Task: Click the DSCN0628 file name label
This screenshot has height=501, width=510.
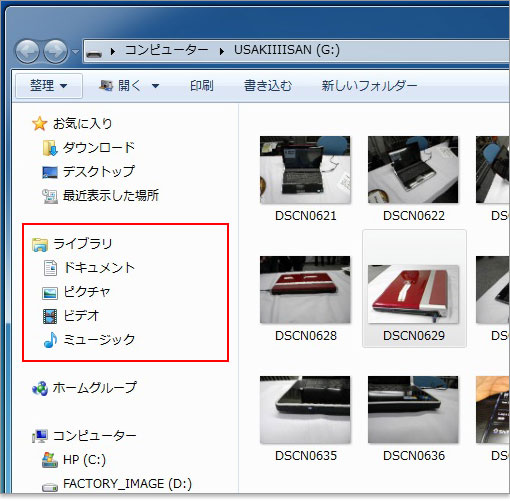Action: [306, 336]
